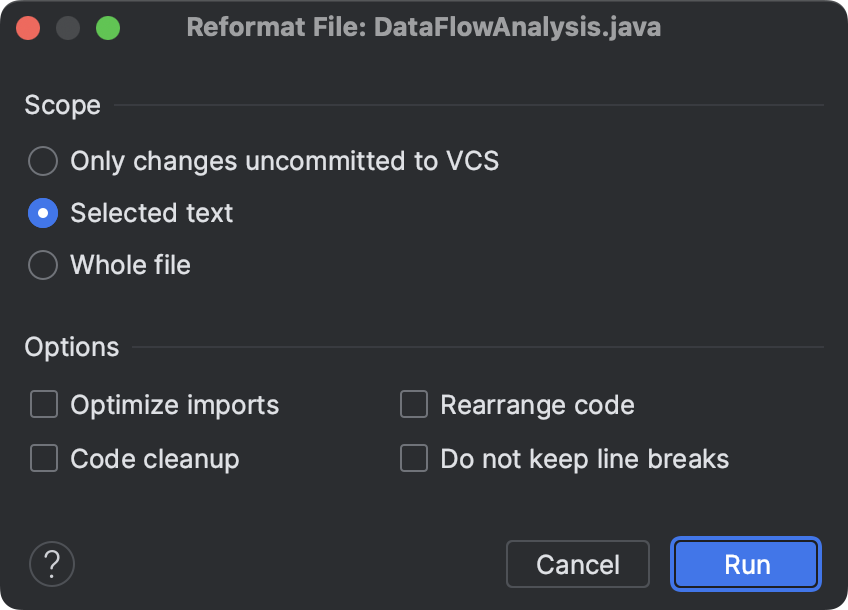Check "Do not keep line breaks"
Viewport: 848px width, 610px height.
click(x=414, y=458)
